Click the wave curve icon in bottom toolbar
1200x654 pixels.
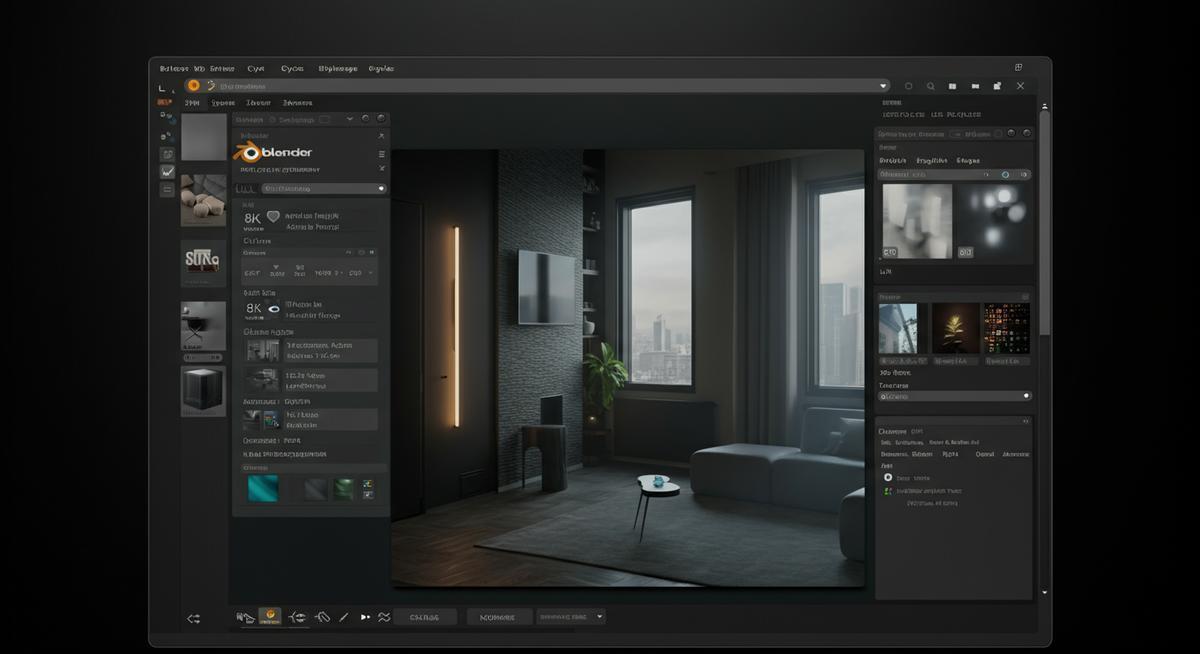(x=383, y=618)
